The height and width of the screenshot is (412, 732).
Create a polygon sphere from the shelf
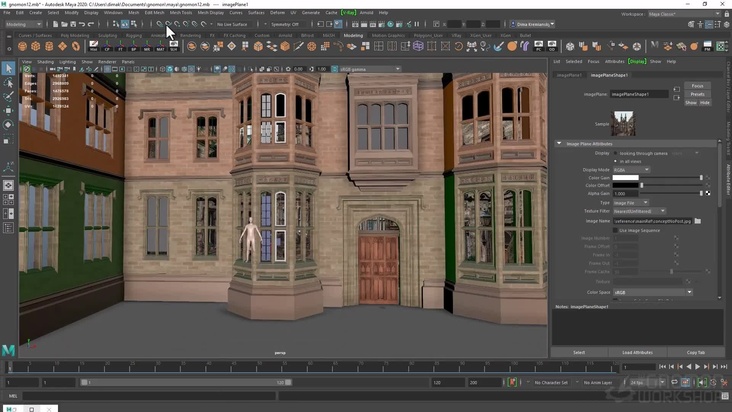tap(22, 46)
